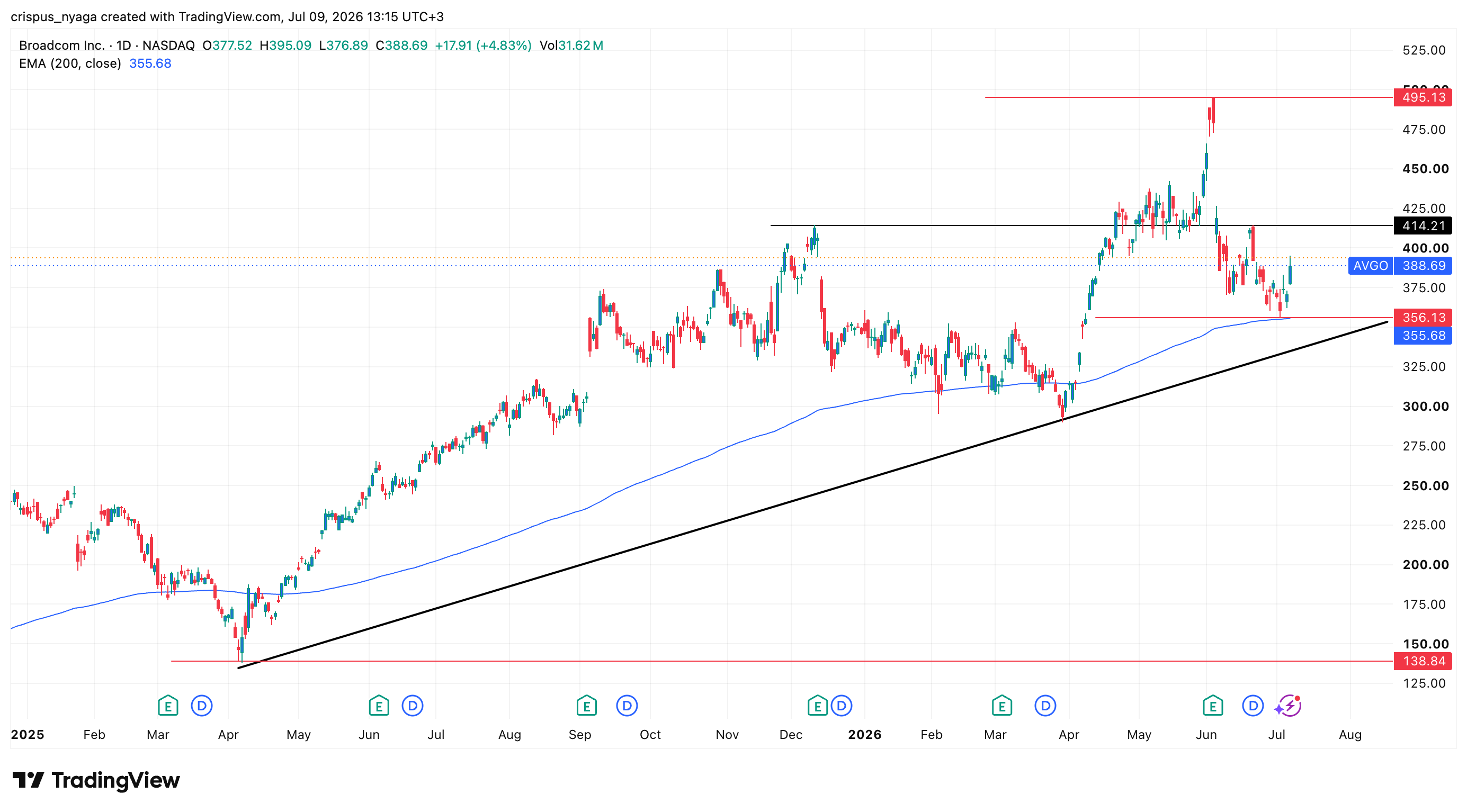
Task: Click the dividend icon before July 2026
Action: 1253,706
